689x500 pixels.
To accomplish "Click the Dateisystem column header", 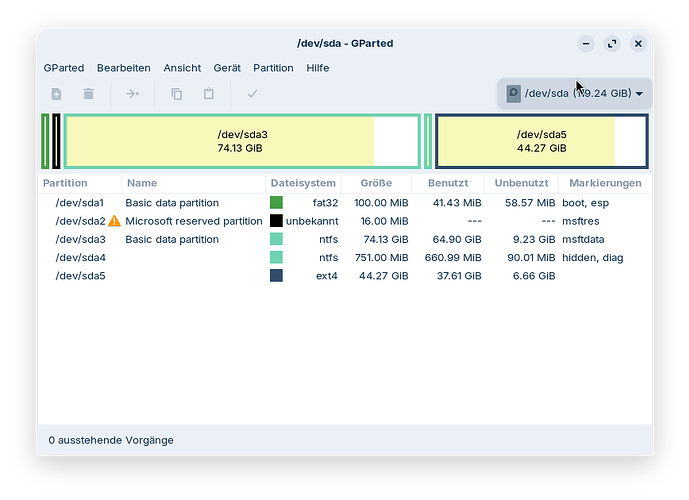I will (303, 183).
